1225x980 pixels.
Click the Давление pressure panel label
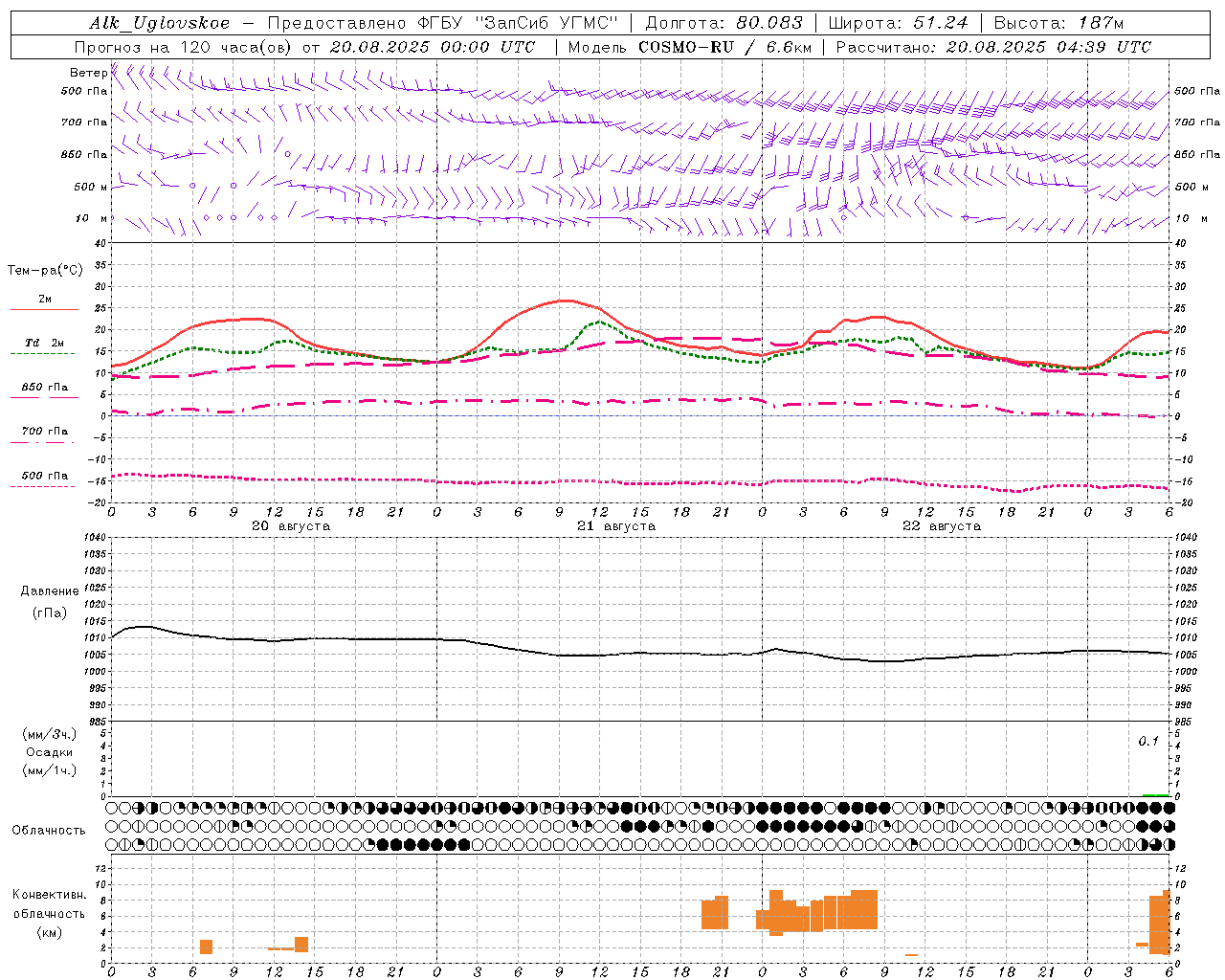[x=50, y=591]
